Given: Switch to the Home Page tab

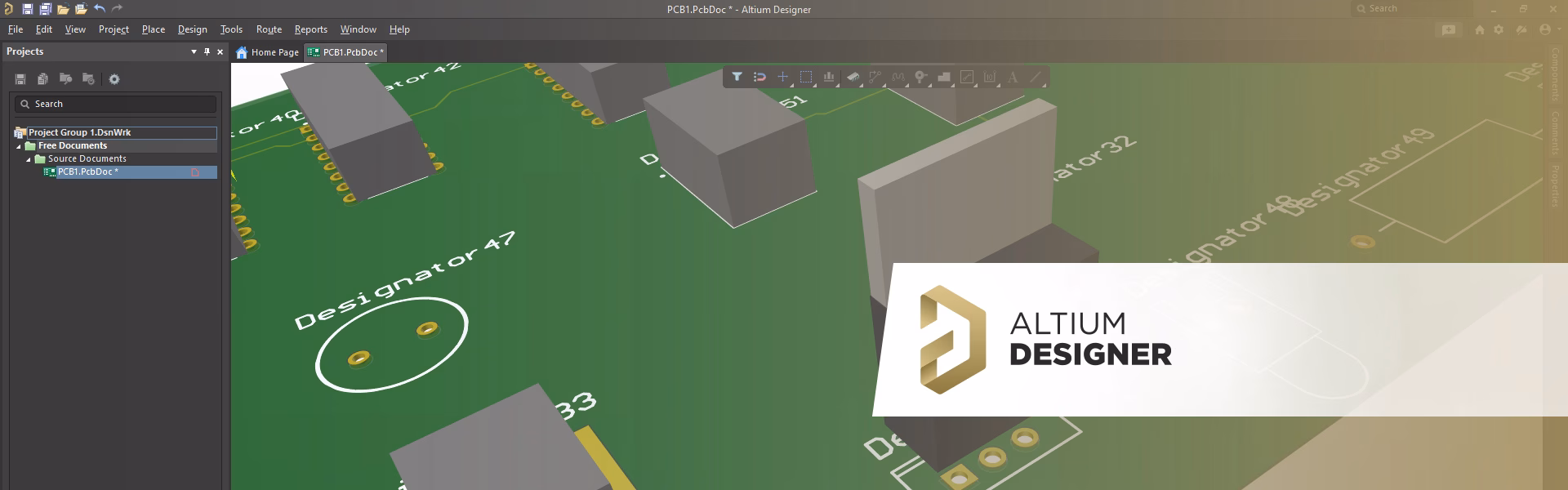Looking at the screenshot, I should tap(268, 52).
